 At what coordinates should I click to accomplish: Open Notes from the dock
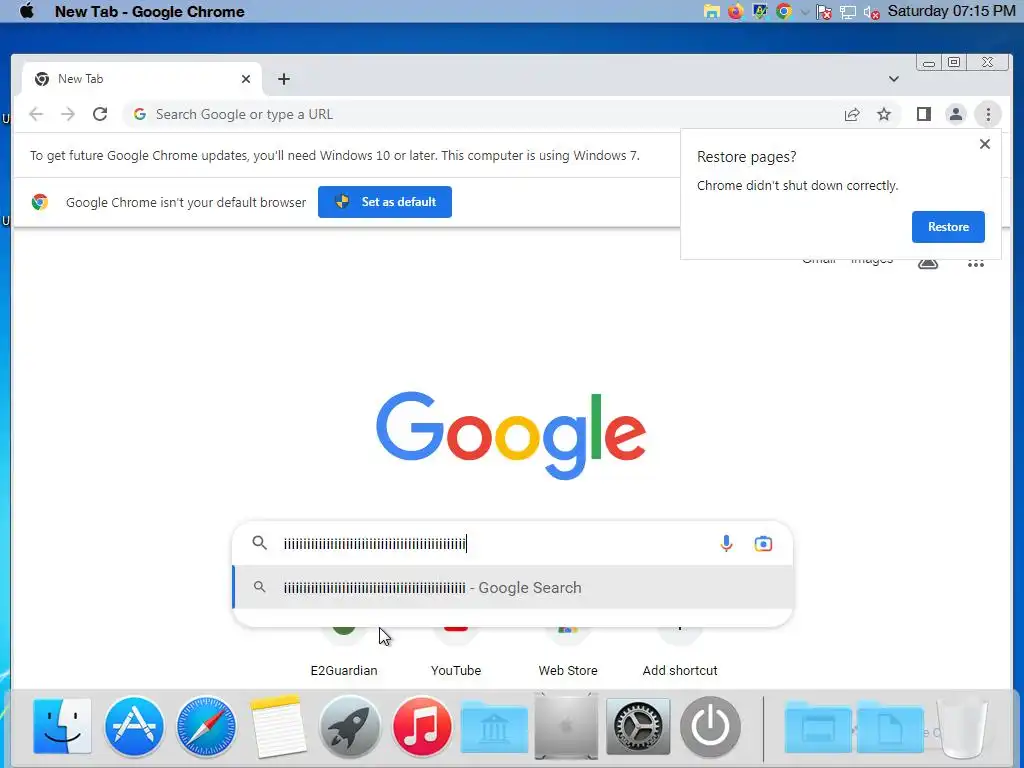(x=278, y=726)
